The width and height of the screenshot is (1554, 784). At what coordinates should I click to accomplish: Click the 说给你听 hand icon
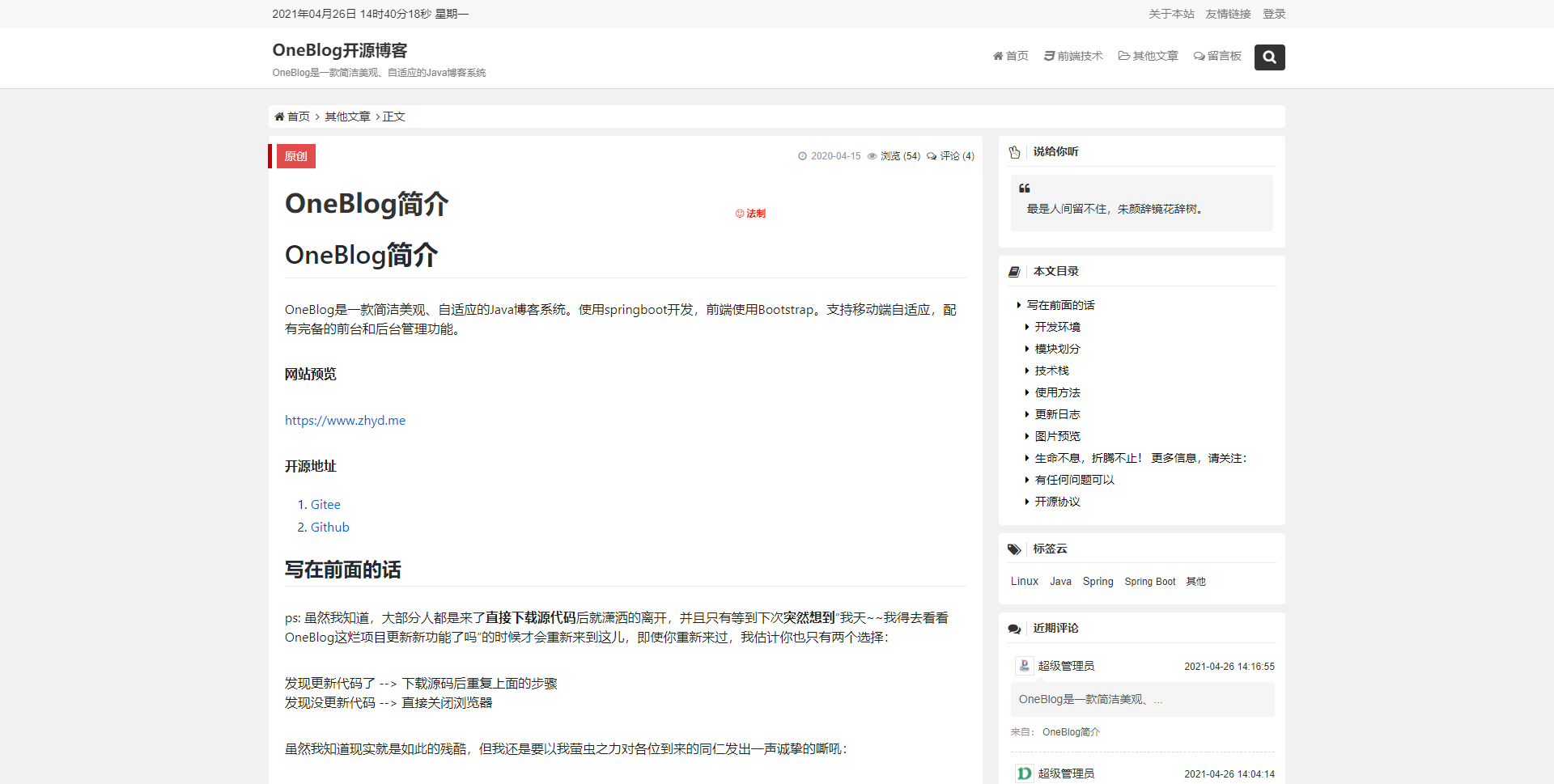click(x=1014, y=152)
